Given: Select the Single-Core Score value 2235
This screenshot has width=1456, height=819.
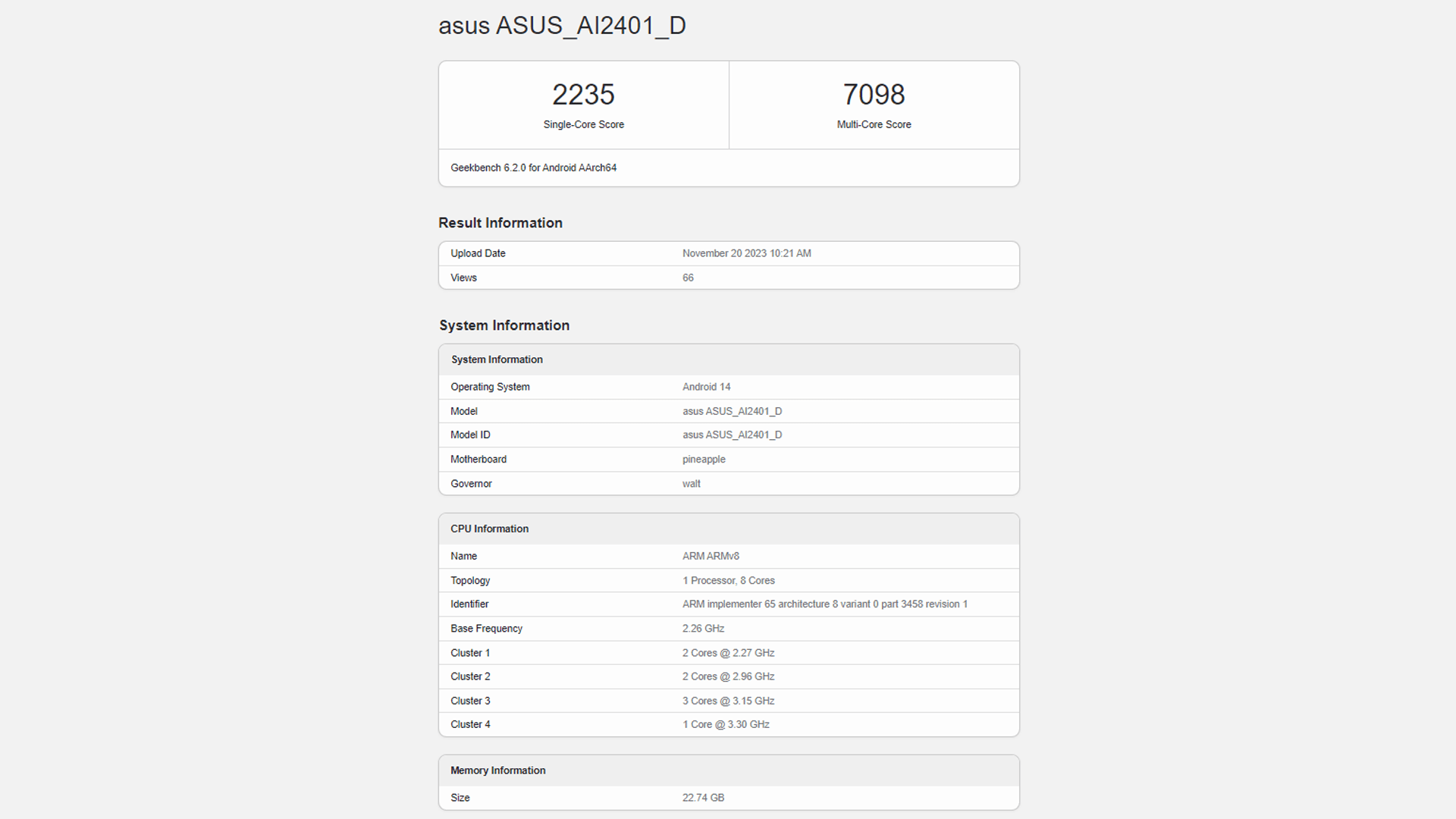Looking at the screenshot, I should (583, 94).
